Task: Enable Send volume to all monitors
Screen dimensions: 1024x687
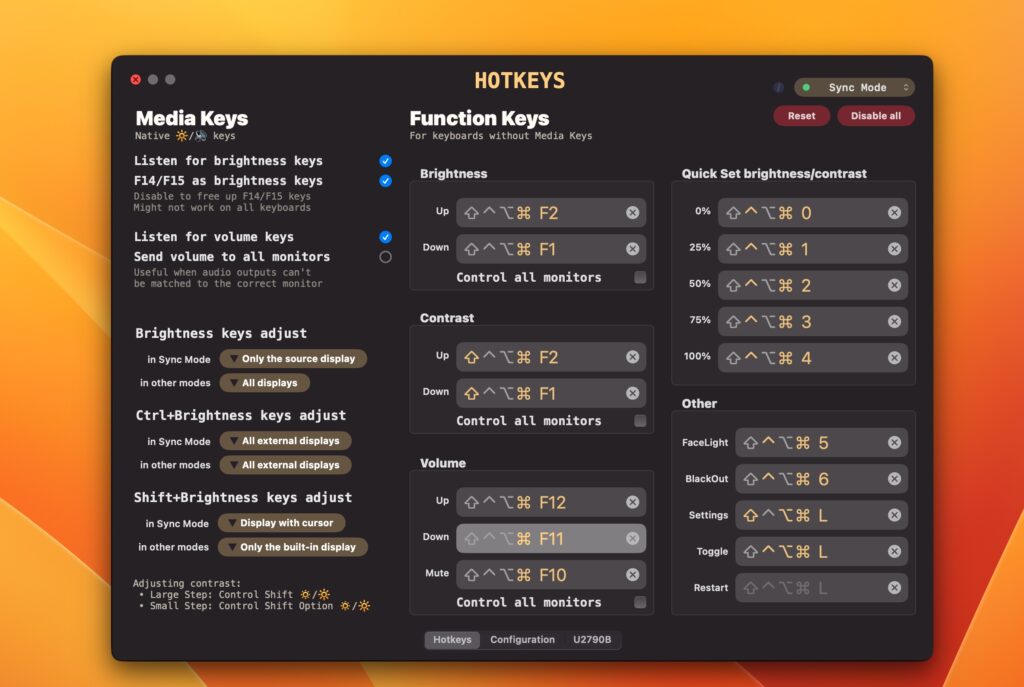Action: 385,257
